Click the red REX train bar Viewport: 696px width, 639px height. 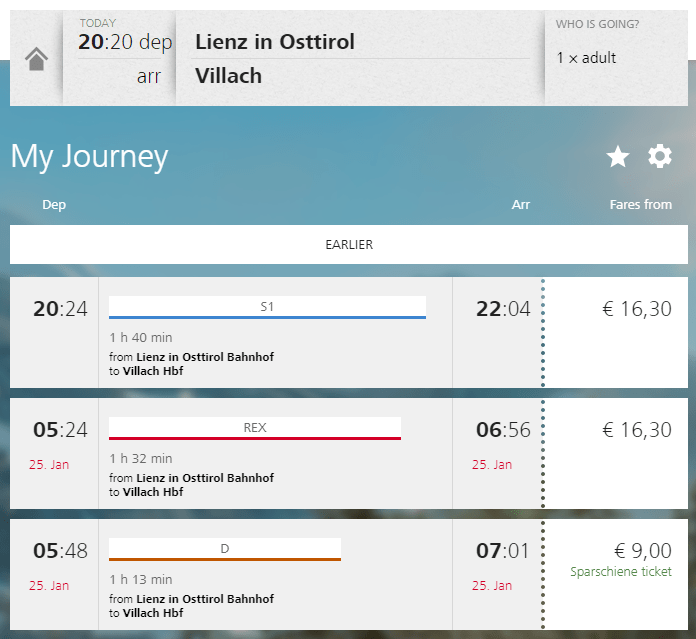pos(255,429)
